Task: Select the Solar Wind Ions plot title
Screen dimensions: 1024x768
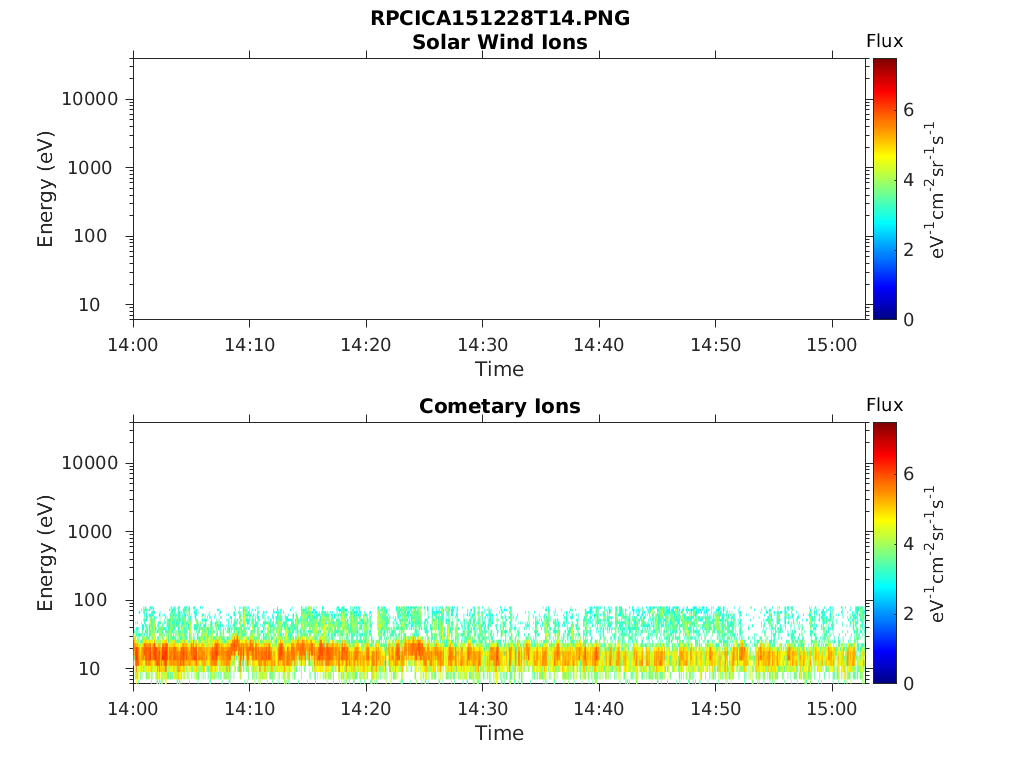Action: click(500, 42)
